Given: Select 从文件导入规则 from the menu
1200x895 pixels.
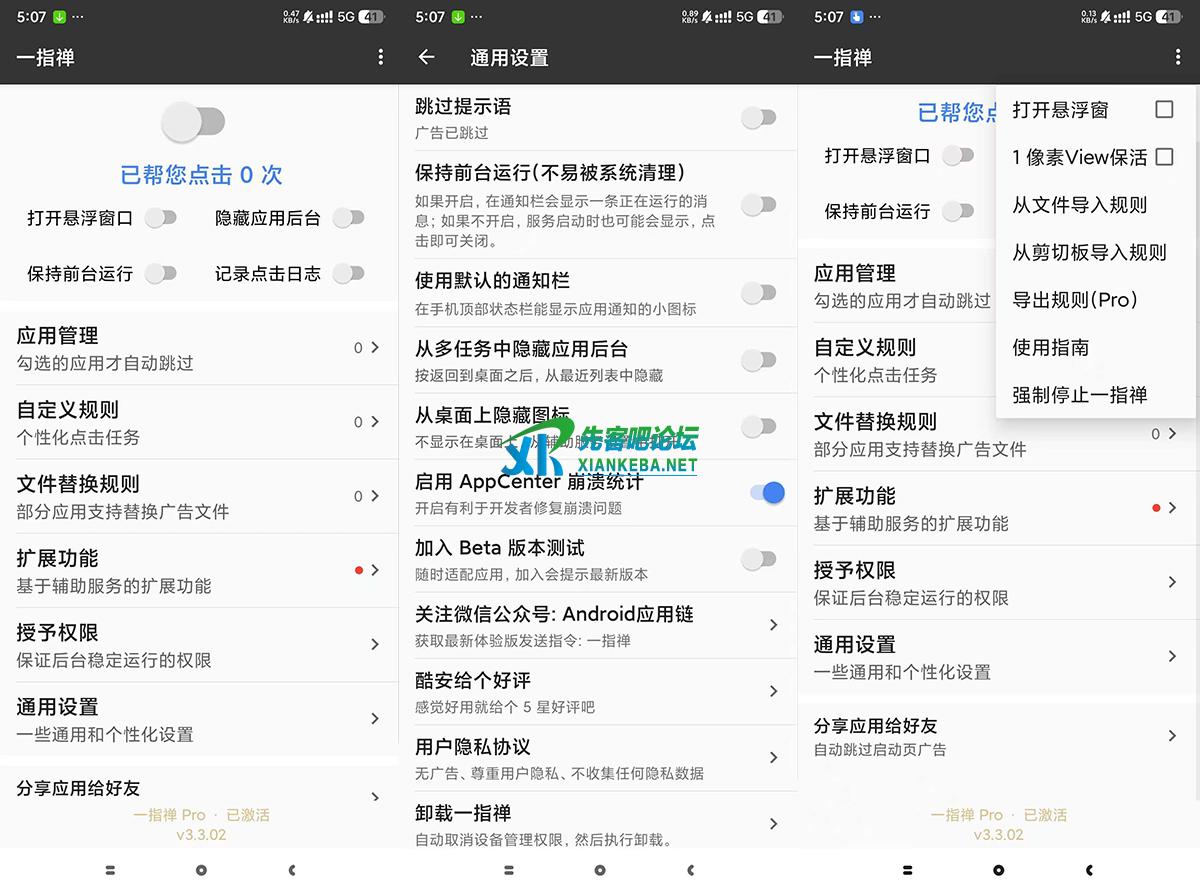Looking at the screenshot, I should (1079, 205).
